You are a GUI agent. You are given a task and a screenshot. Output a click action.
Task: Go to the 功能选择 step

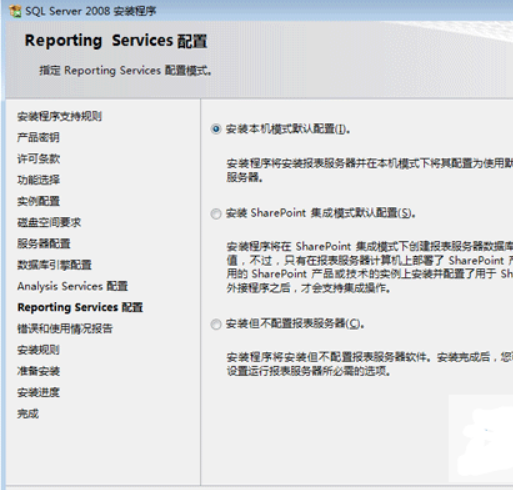[x=38, y=180]
